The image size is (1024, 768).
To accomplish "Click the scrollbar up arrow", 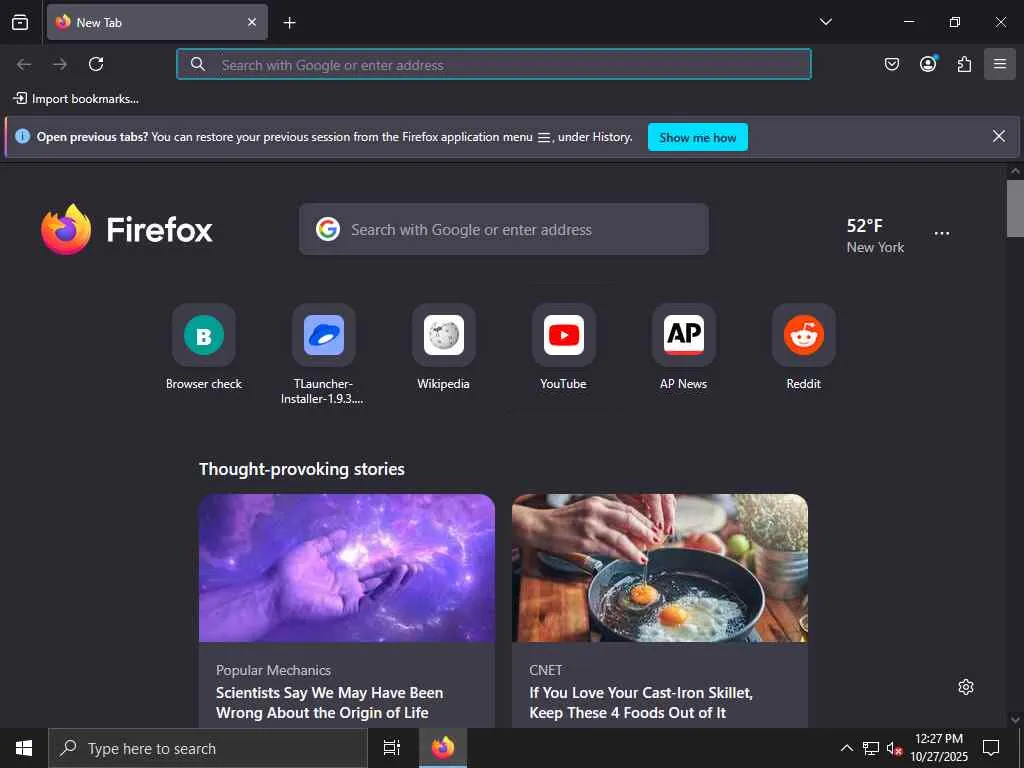I will (1015, 171).
